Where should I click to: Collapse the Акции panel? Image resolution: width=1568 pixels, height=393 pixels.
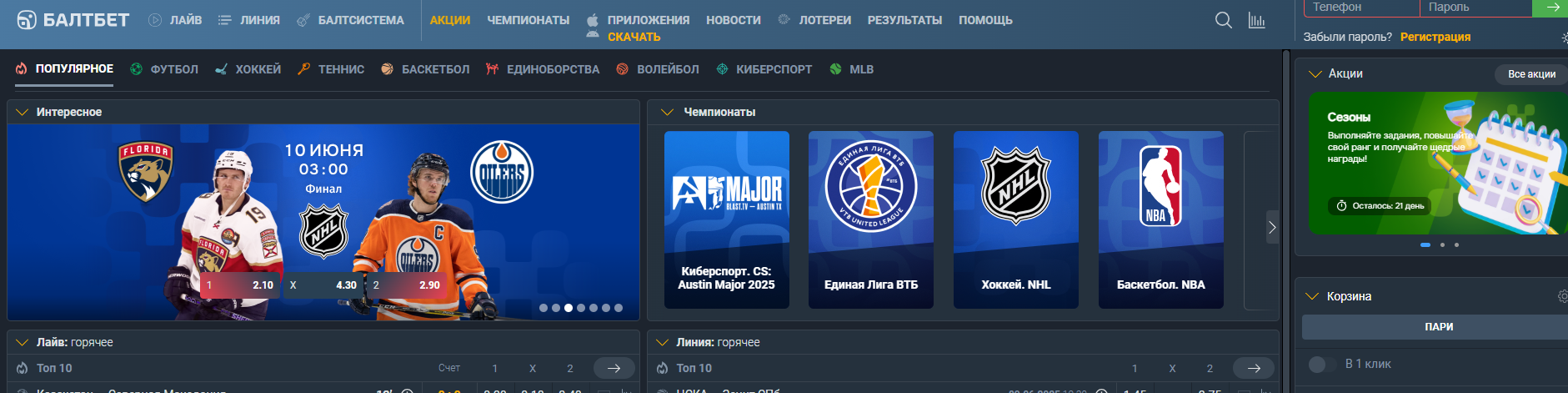point(1315,73)
